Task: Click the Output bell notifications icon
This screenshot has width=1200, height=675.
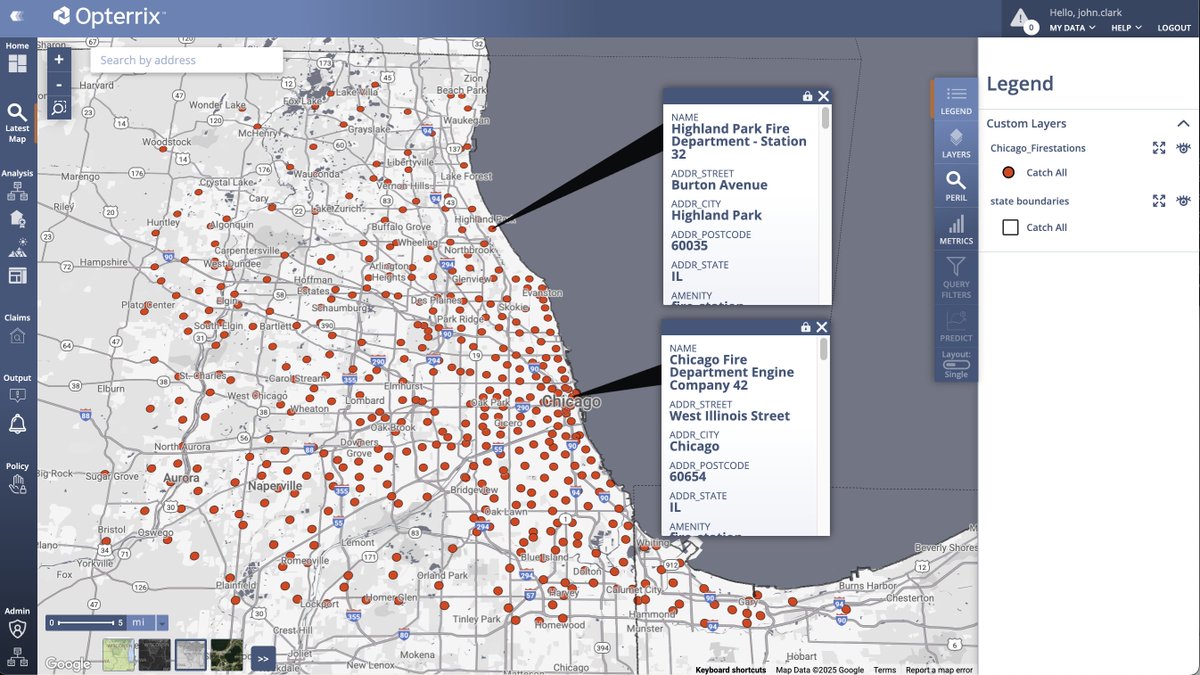Action: tap(17, 425)
